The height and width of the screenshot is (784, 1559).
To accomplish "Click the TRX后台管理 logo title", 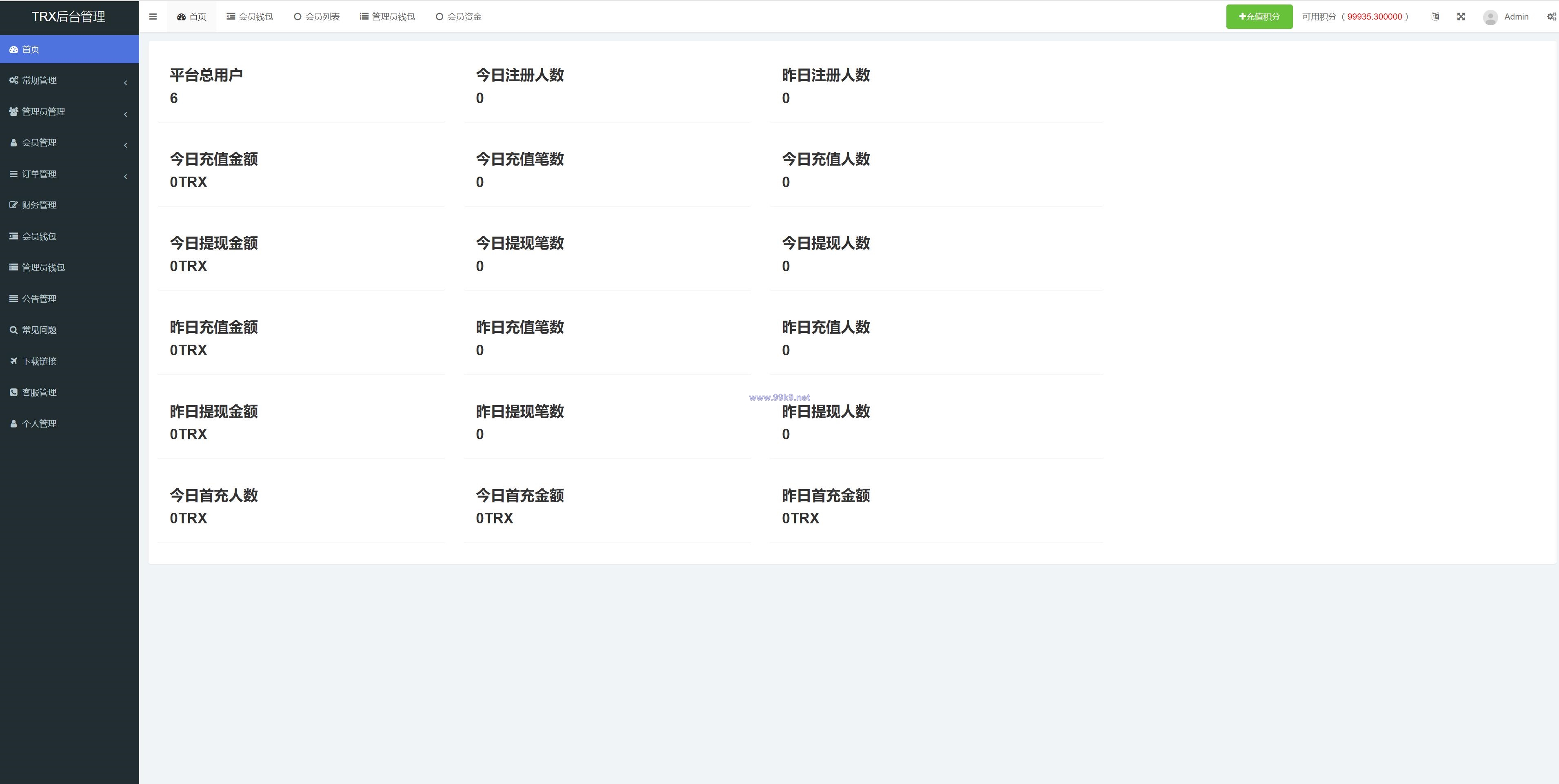I will pyautogui.click(x=69, y=17).
